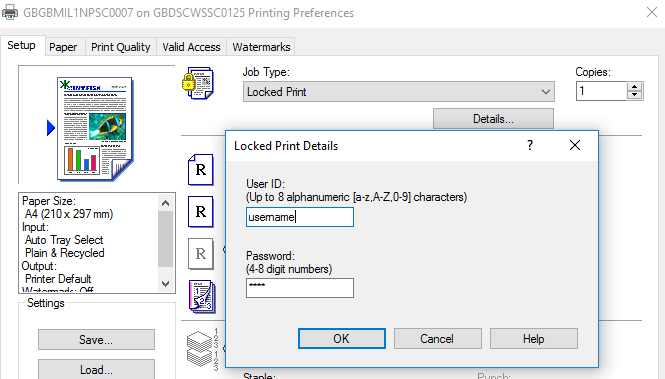Click the blue arrow beside page preview
Screen dimensions: 665x379
[x=51, y=128]
